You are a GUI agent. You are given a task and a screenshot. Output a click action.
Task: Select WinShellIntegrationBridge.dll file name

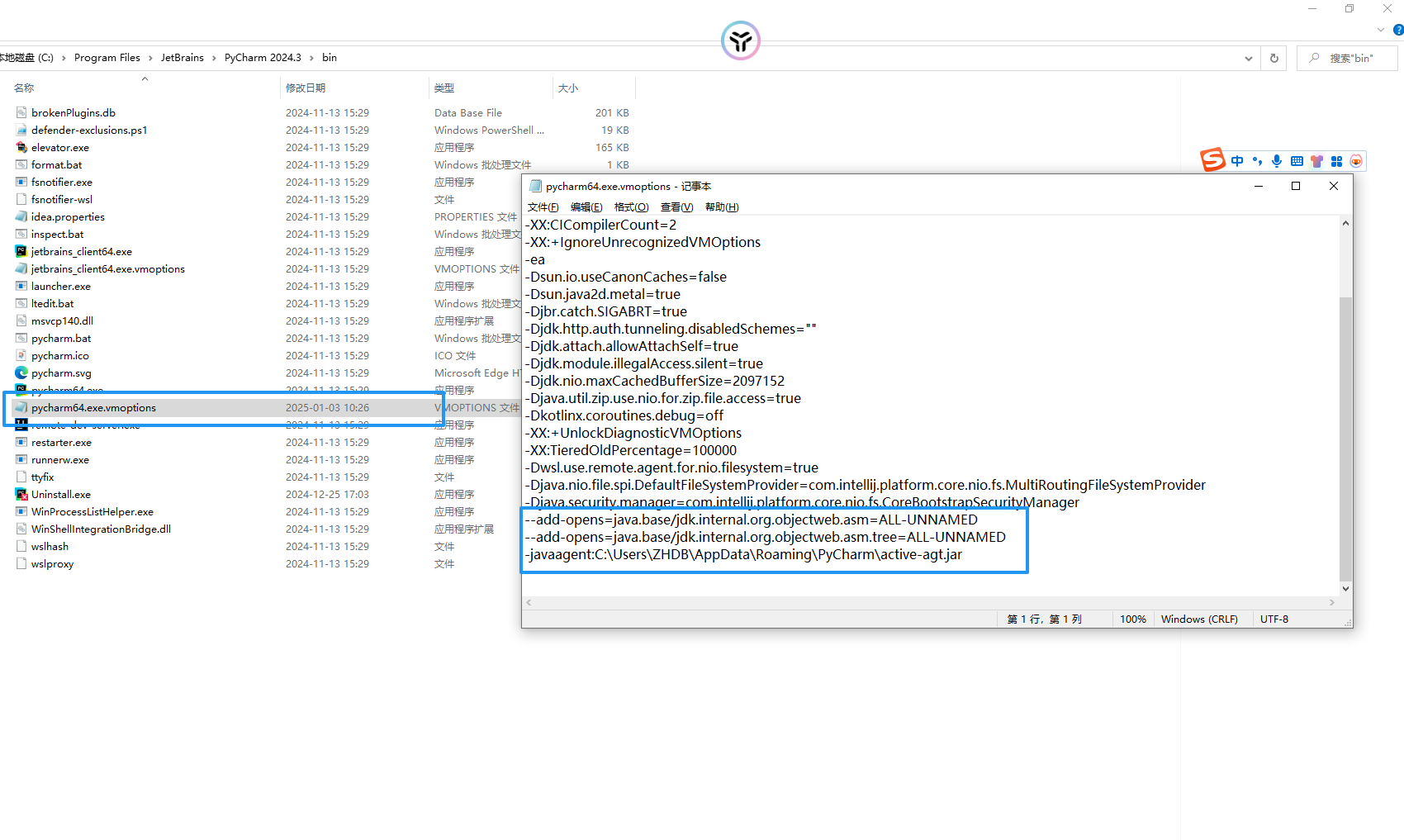point(101,529)
